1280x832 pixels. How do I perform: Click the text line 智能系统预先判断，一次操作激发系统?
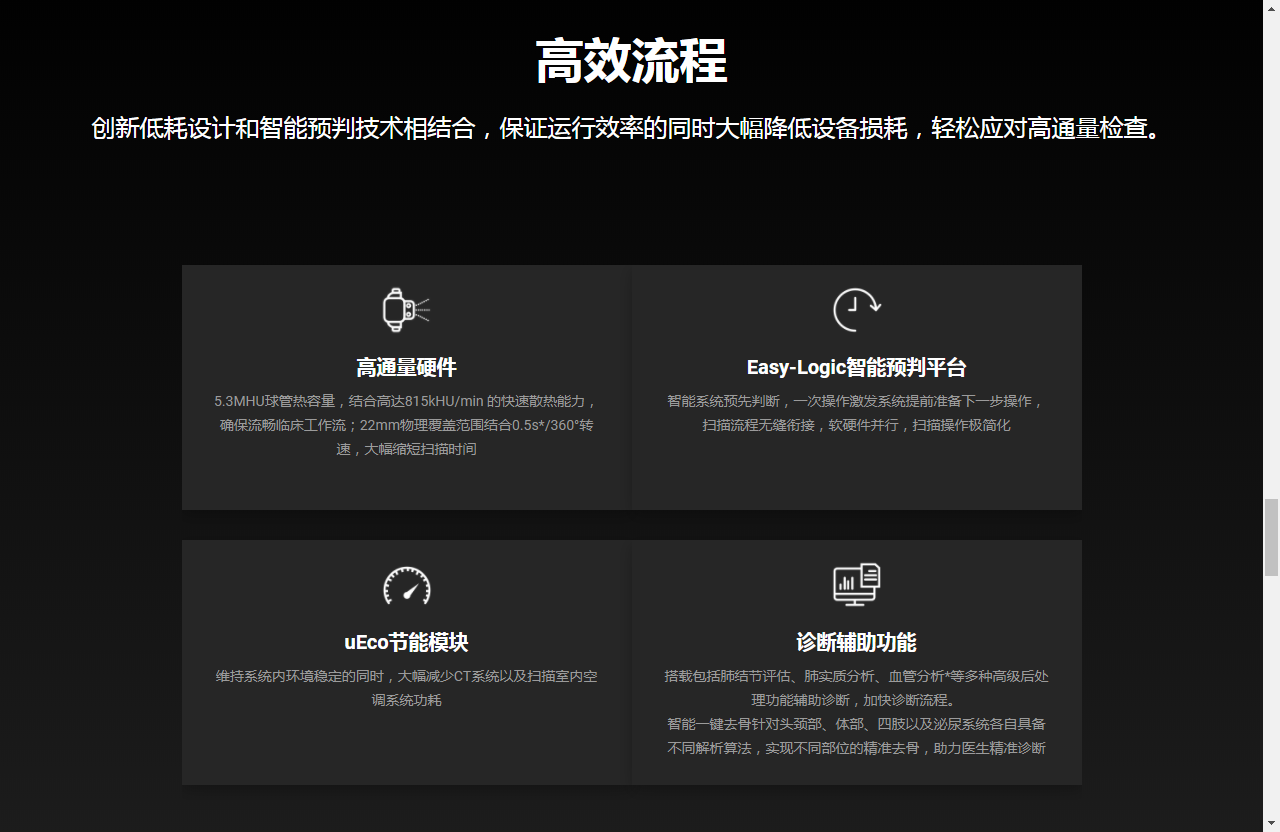pyautogui.click(x=856, y=401)
